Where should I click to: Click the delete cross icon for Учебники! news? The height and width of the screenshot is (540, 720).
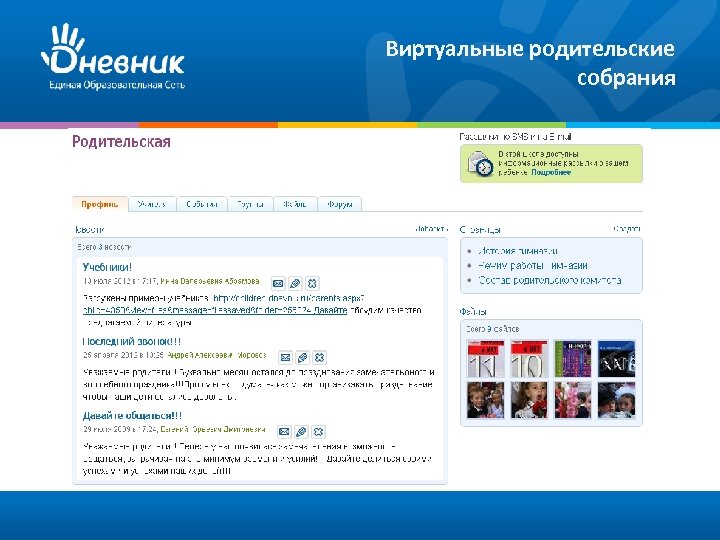coord(312,283)
